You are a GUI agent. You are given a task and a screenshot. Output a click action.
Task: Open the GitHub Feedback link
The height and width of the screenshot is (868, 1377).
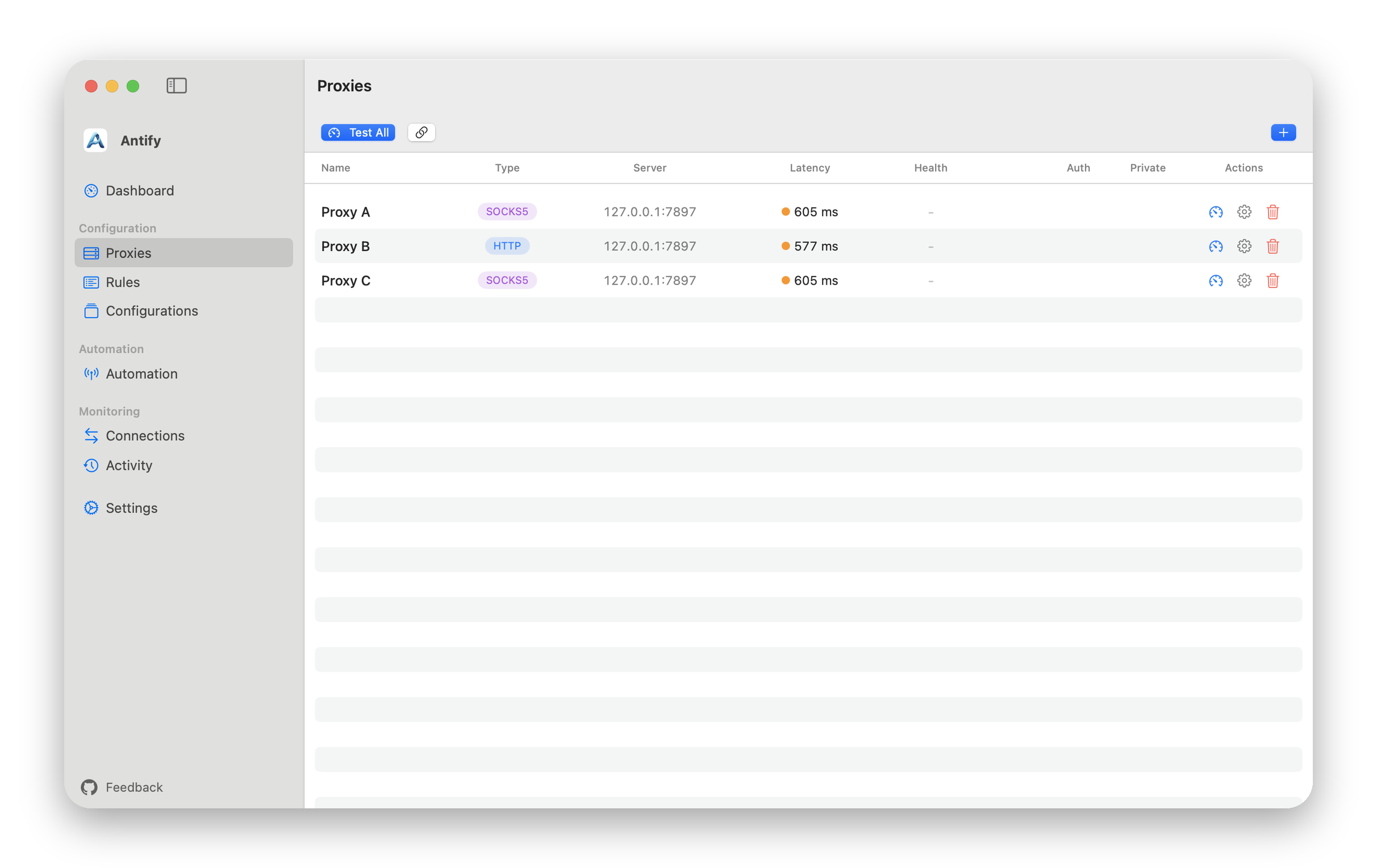[122, 787]
